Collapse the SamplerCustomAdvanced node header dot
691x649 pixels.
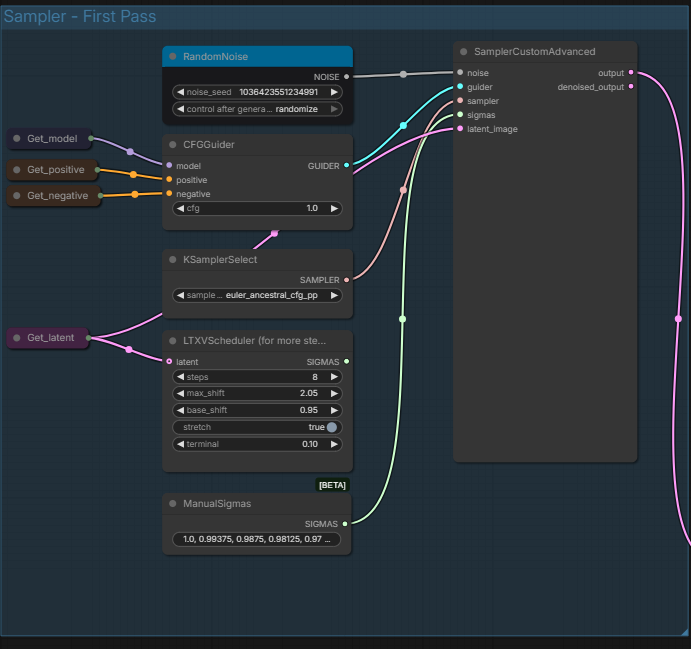click(x=464, y=52)
